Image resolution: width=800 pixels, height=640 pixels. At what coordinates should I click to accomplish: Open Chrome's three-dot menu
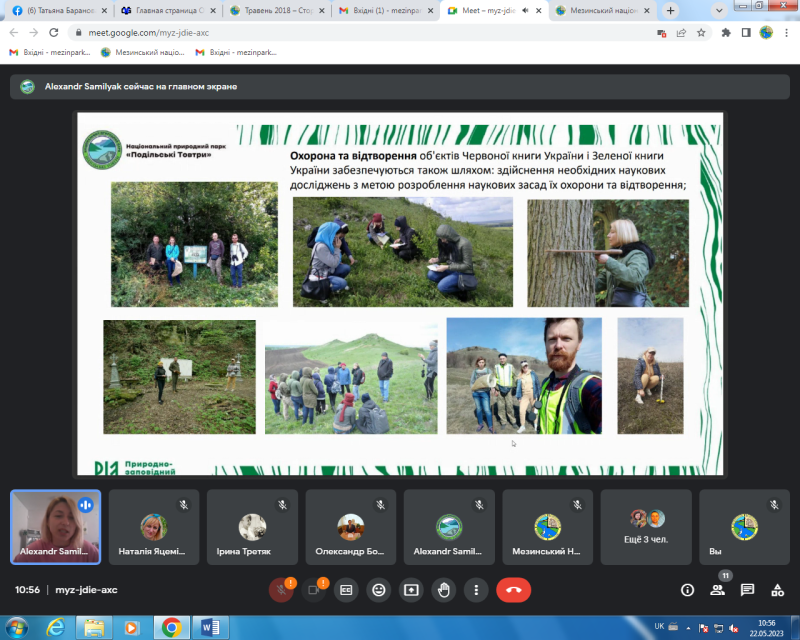(787, 32)
